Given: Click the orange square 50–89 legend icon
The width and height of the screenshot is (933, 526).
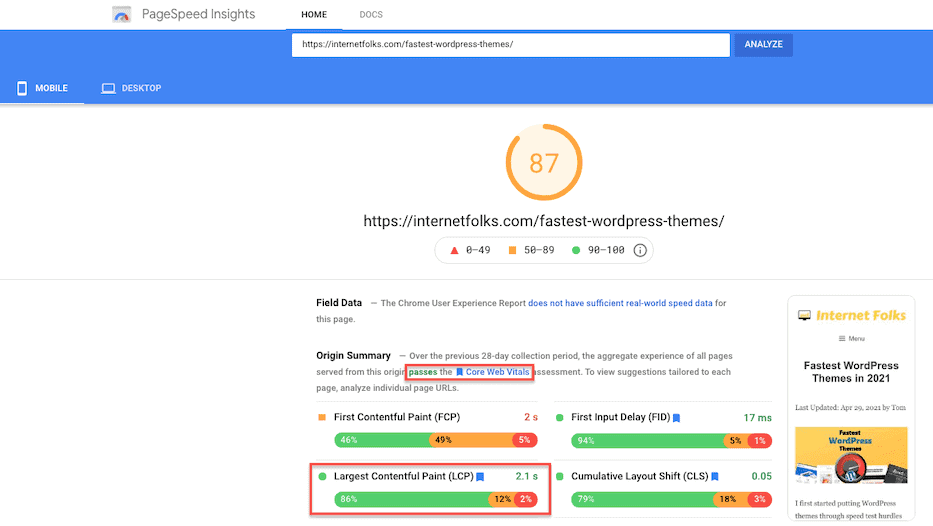Looking at the screenshot, I should [512, 251].
